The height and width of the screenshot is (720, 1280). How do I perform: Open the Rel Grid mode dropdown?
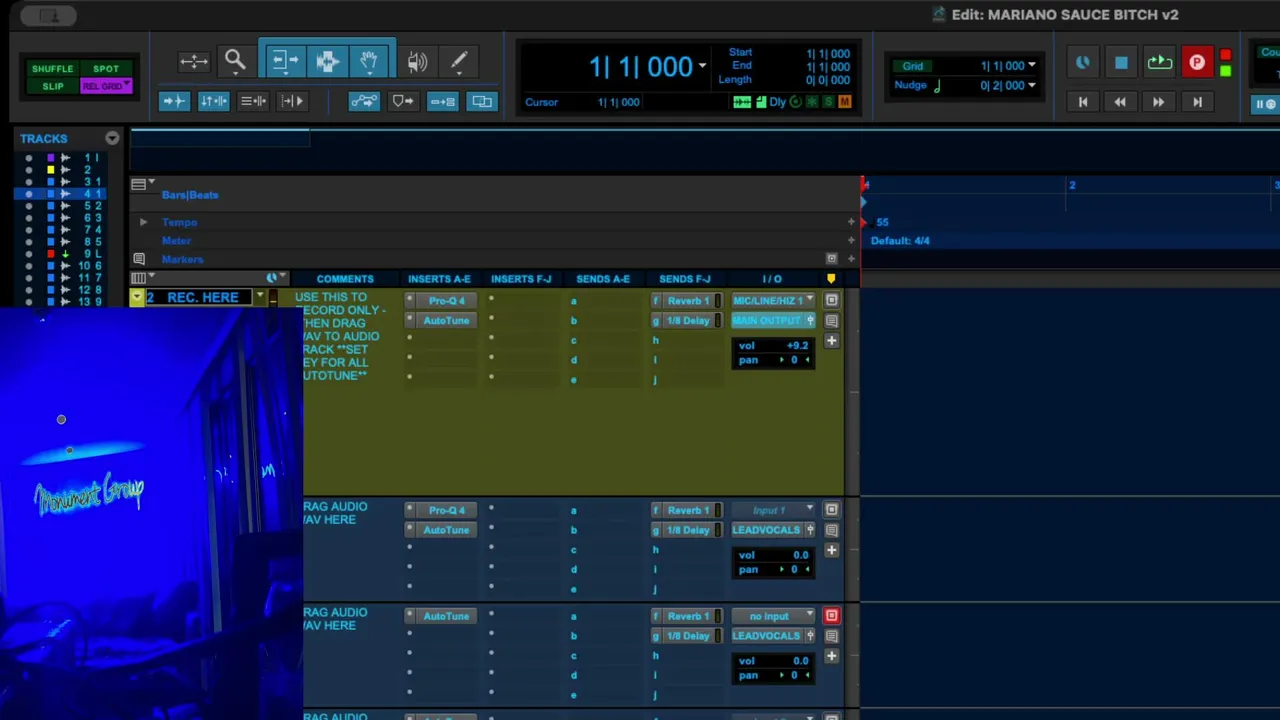point(106,86)
